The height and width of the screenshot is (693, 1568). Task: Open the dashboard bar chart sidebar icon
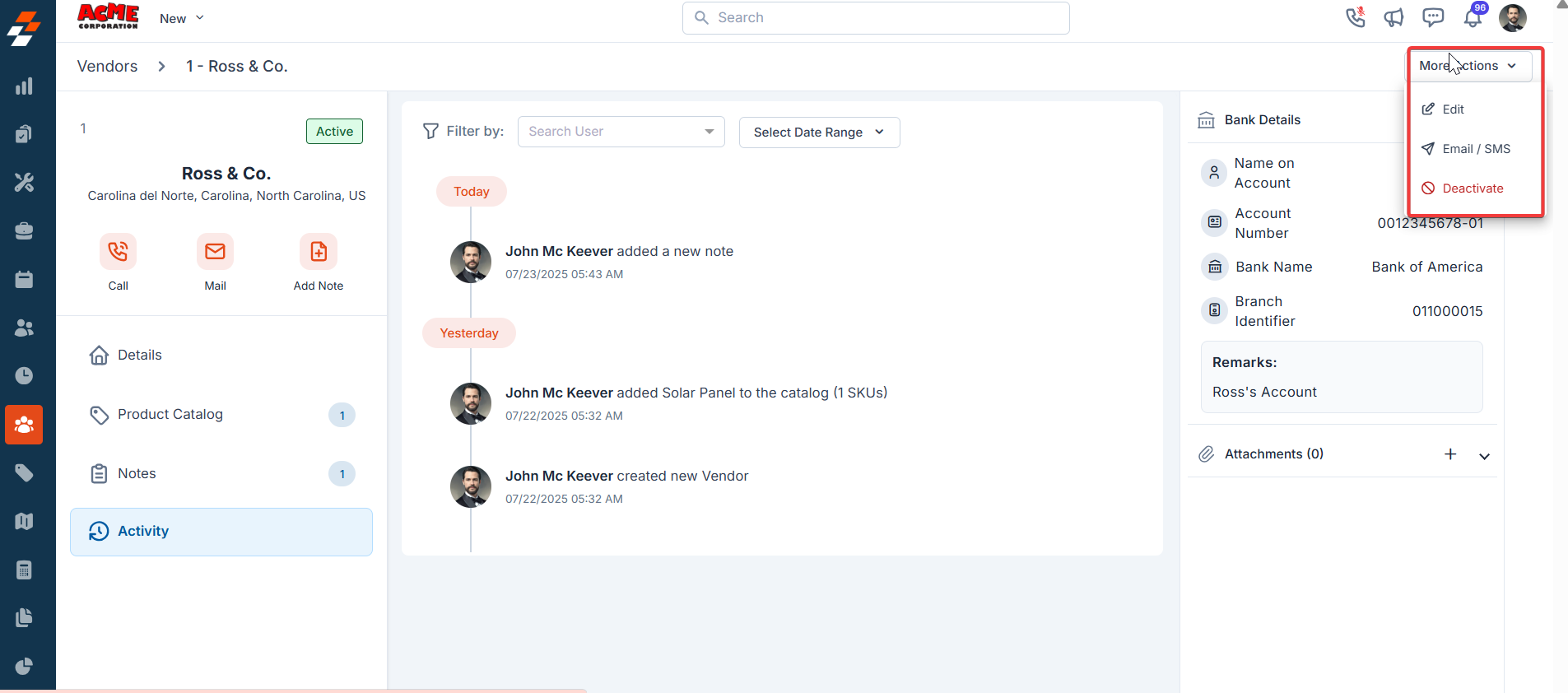coord(24,86)
